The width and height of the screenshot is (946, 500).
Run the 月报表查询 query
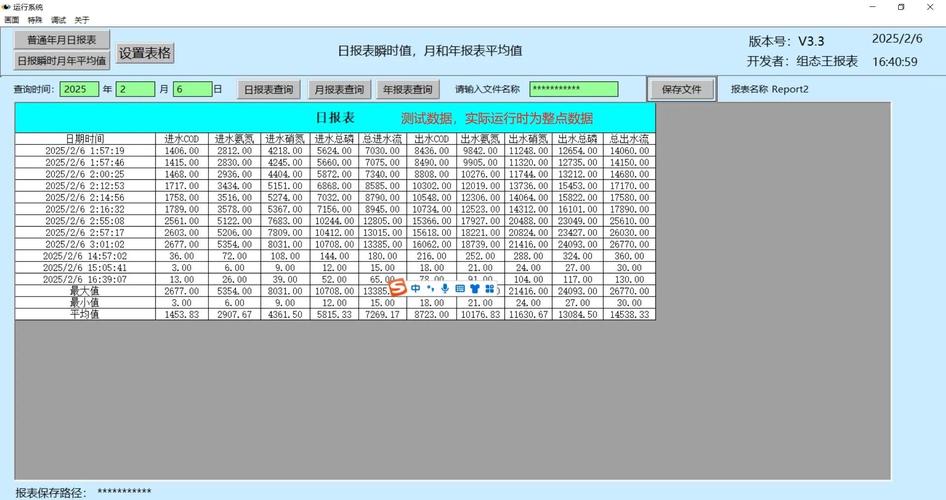[339, 89]
